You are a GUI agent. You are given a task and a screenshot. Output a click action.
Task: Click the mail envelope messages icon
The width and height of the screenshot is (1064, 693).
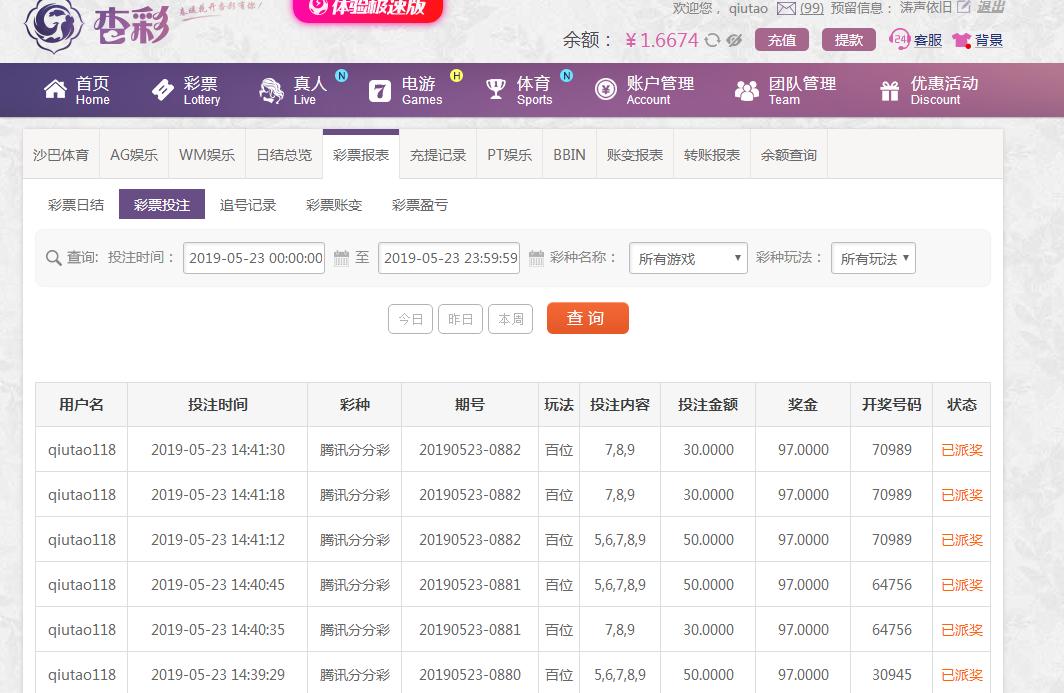click(x=786, y=8)
